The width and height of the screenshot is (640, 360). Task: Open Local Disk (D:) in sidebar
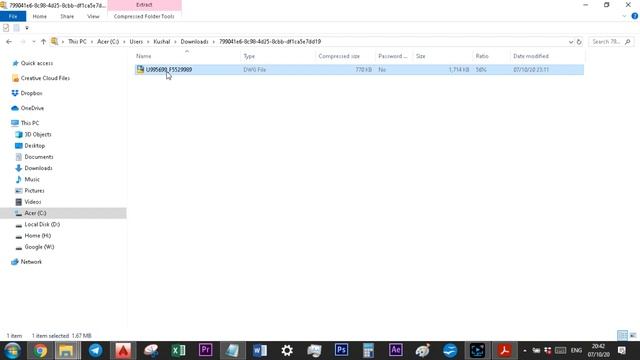(42, 224)
